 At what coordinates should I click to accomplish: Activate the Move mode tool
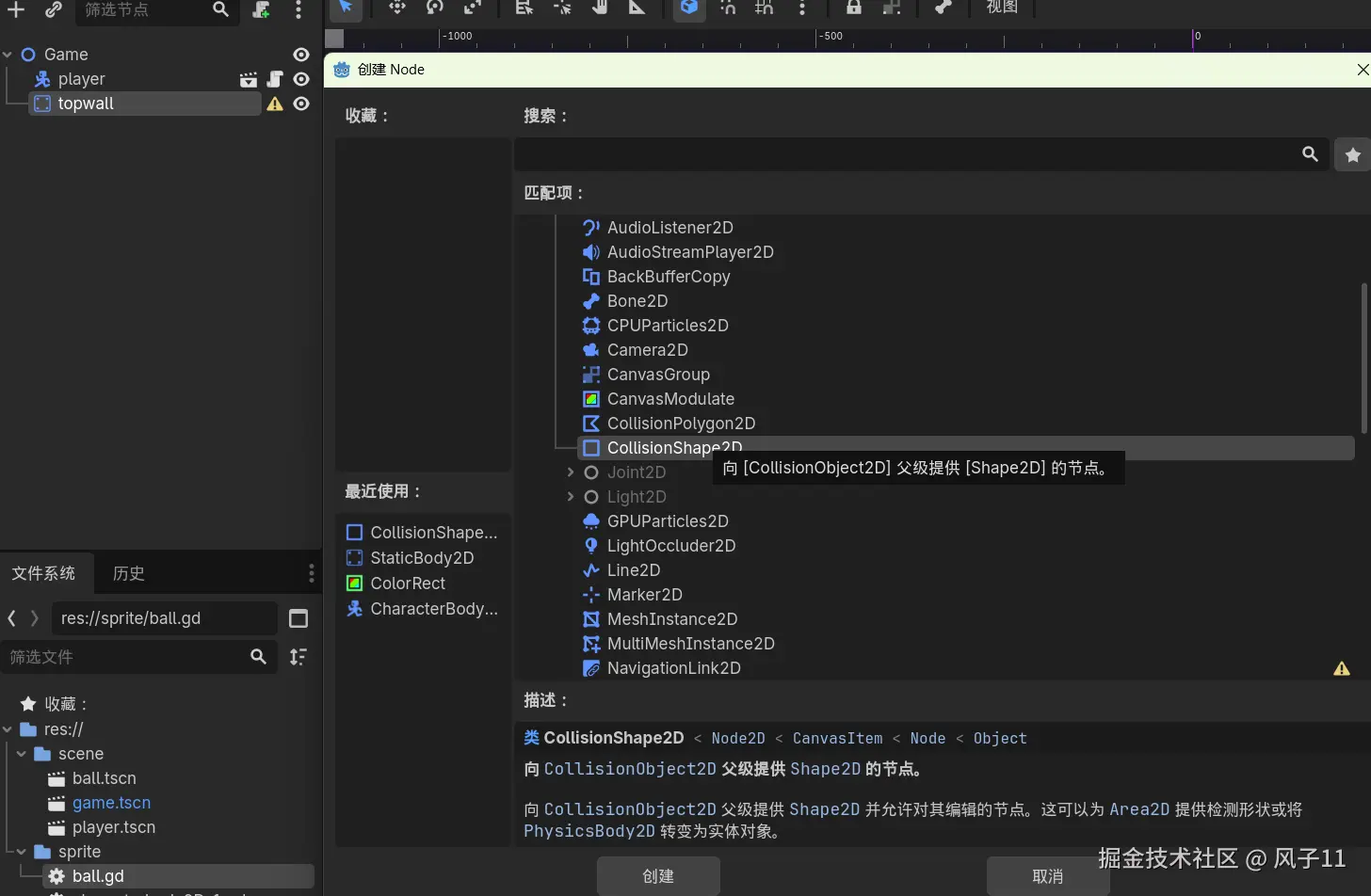[397, 8]
